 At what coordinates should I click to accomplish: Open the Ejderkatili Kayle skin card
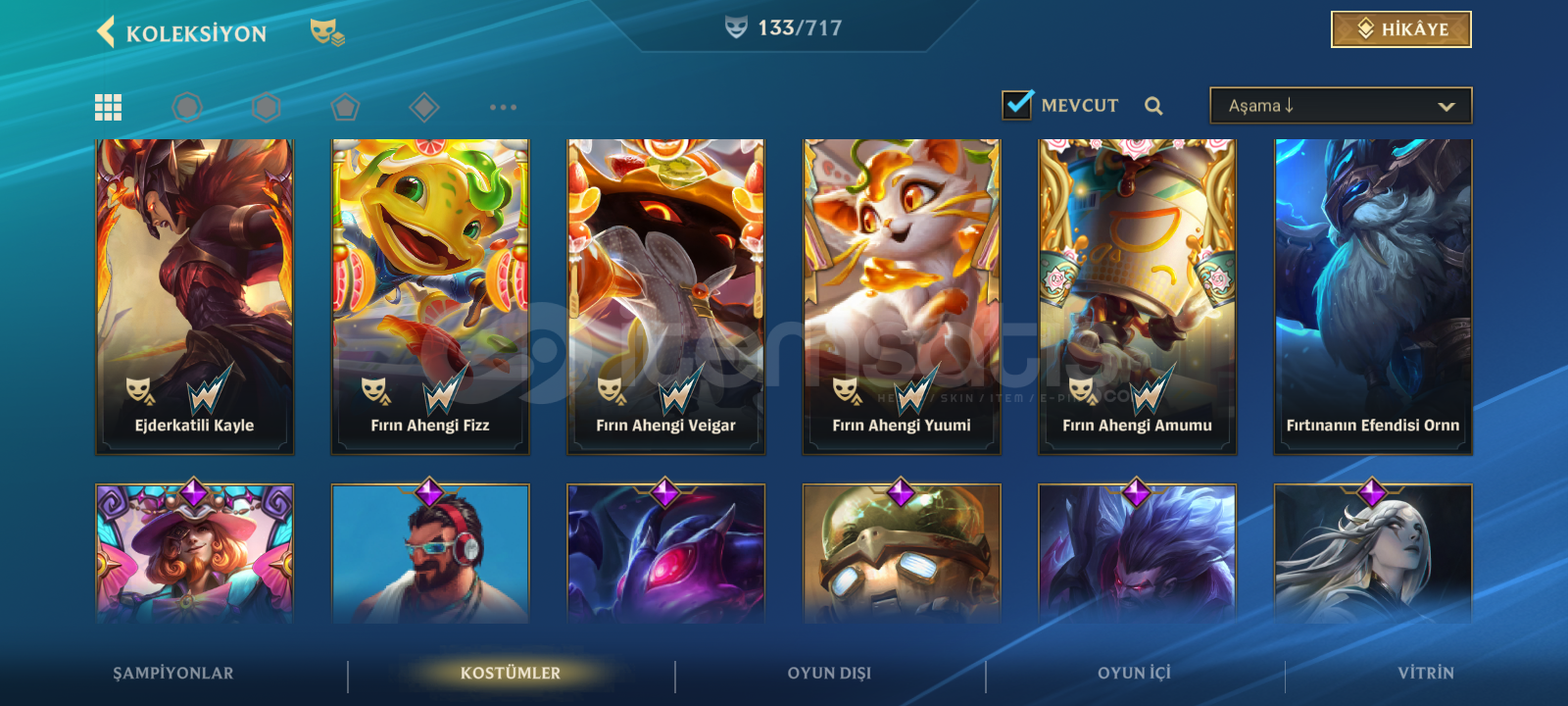pos(194,296)
